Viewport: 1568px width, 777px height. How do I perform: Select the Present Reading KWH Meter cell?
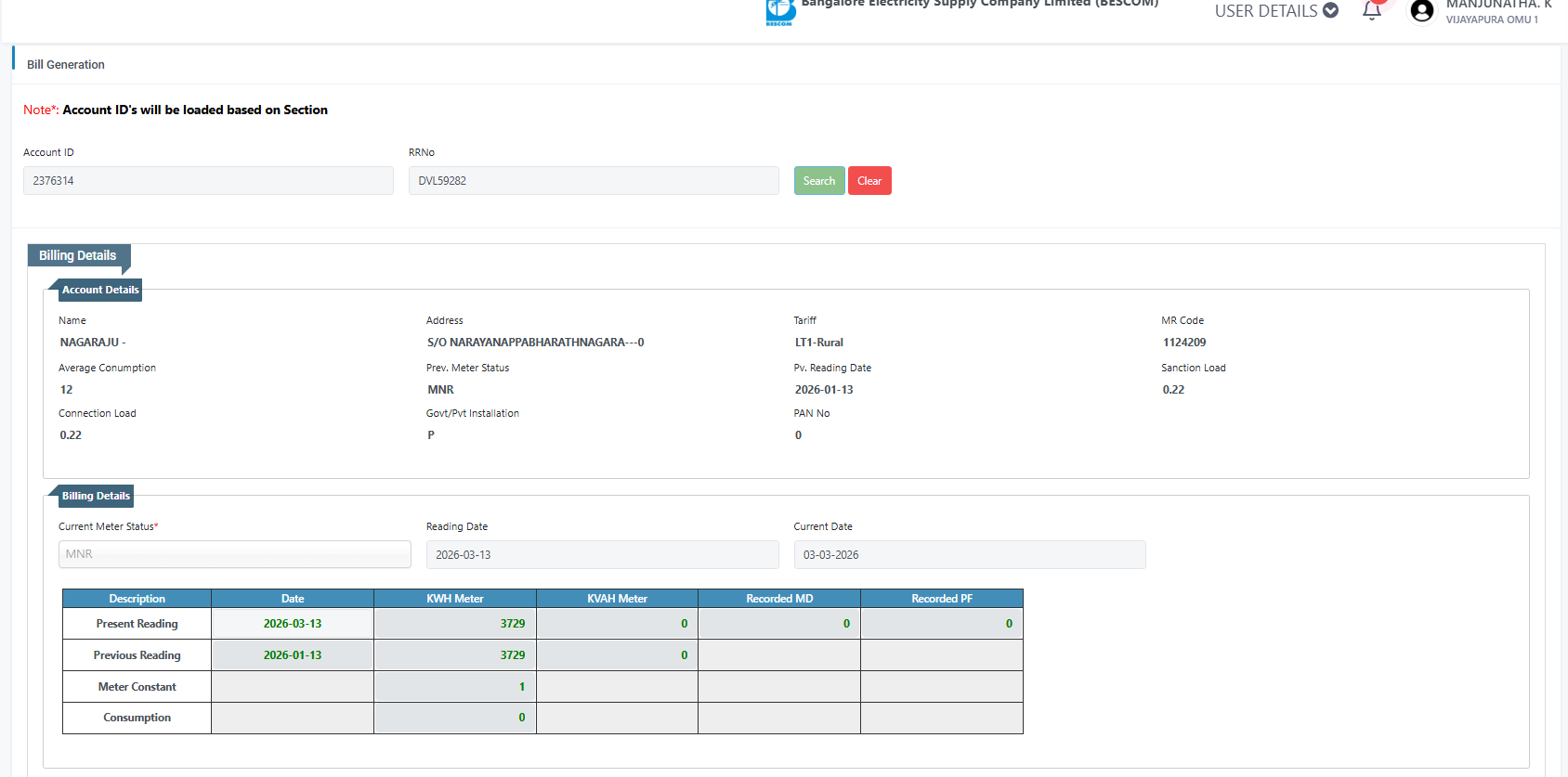(454, 624)
